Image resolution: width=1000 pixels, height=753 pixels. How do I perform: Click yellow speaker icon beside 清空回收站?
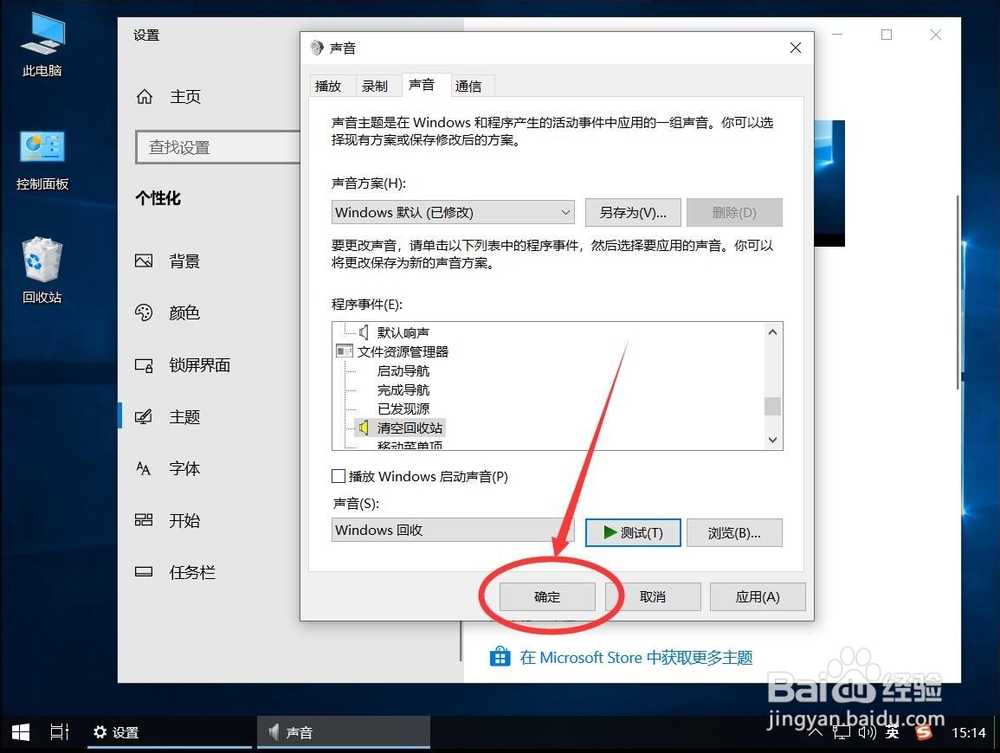pos(364,427)
